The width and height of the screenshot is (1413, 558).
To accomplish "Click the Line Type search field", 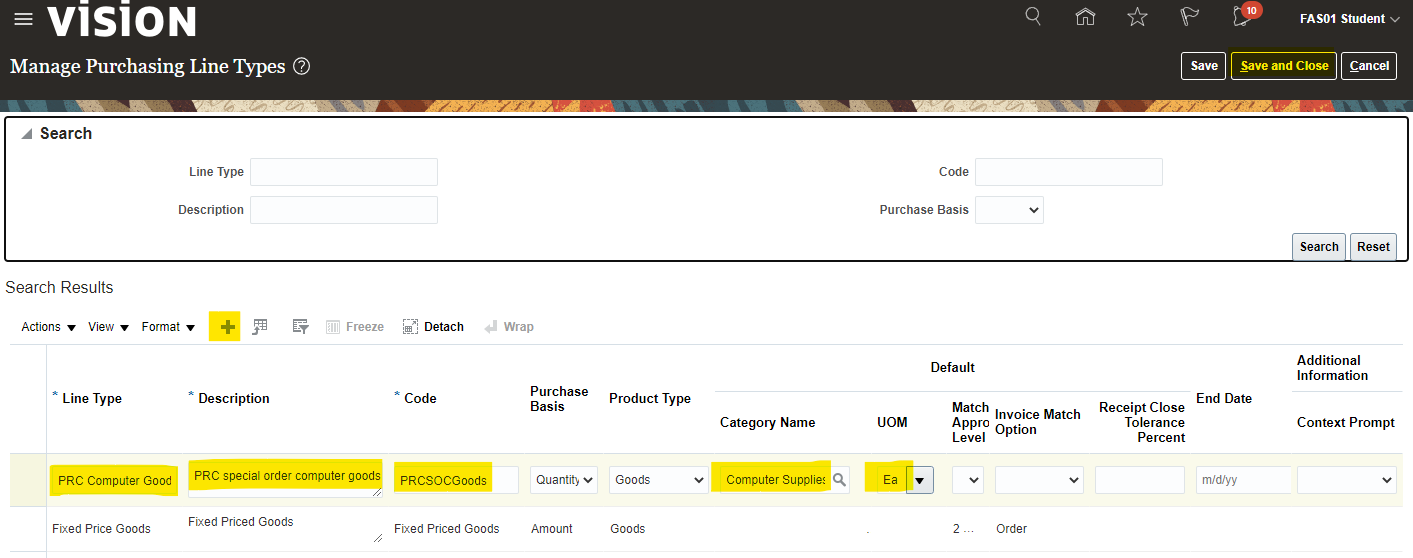I will (x=343, y=172).
